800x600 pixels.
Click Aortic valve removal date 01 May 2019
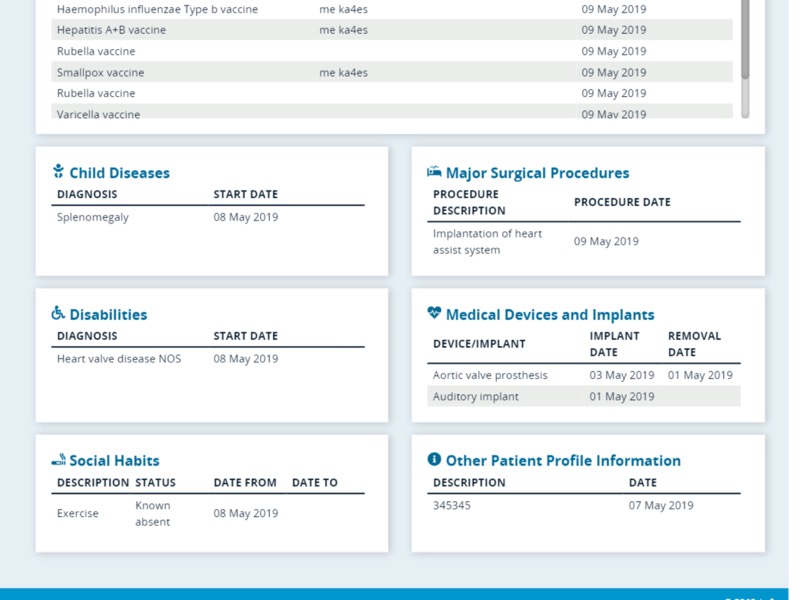(x=700, y=375)
